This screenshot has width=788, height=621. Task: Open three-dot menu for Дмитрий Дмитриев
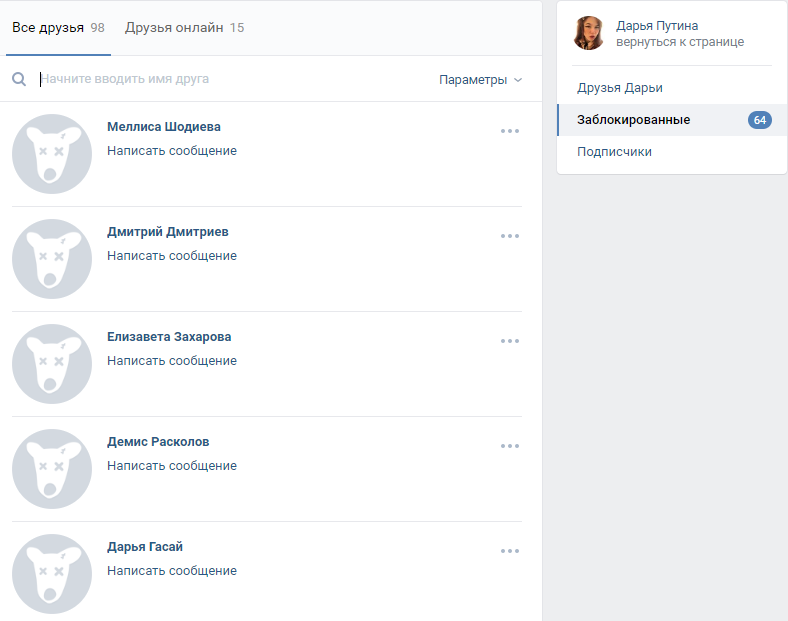(x=510, y=236)
